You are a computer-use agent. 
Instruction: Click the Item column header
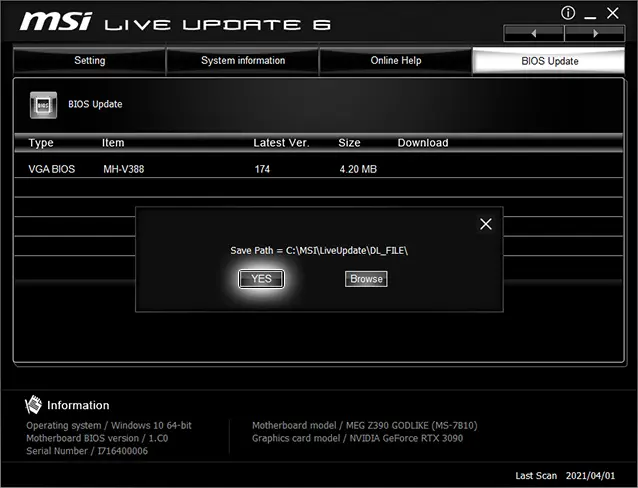tap(113, 143)
